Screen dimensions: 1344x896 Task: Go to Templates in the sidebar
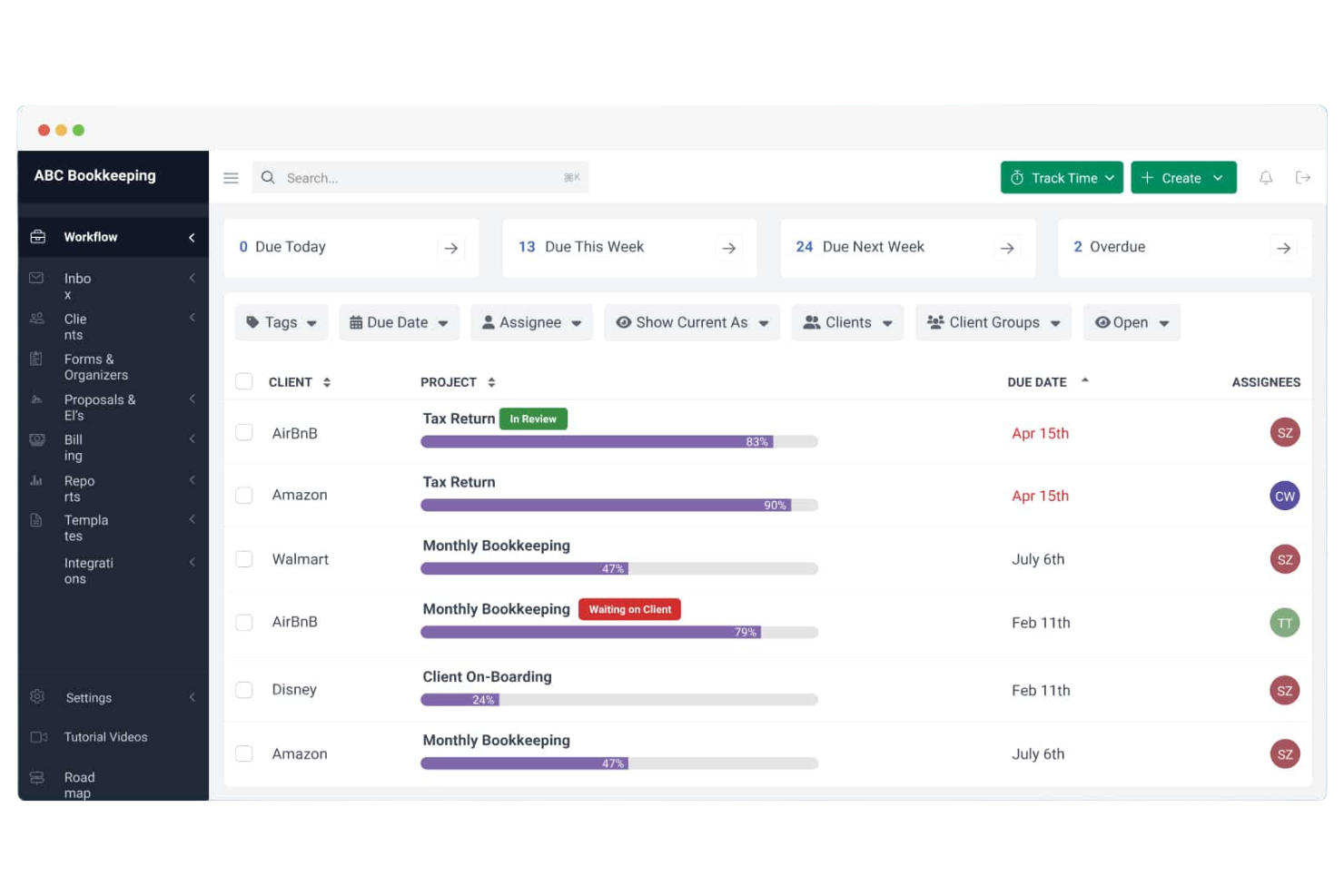pos(86,527)
